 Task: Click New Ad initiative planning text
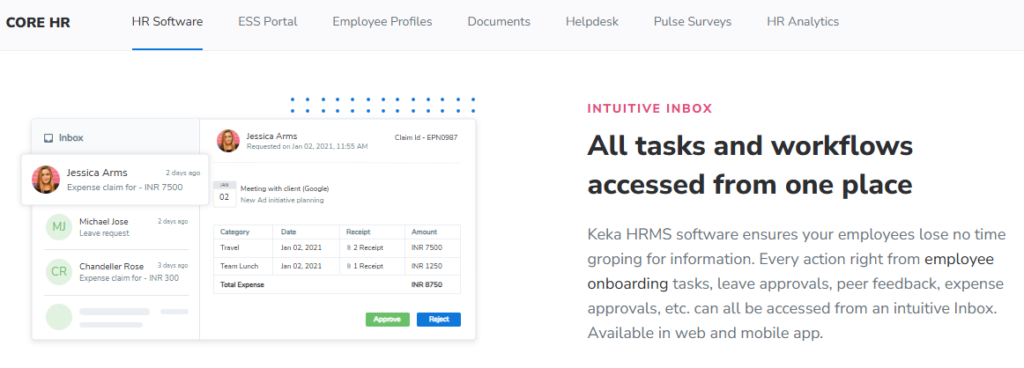pyautogui.click(x=282, y=200)
